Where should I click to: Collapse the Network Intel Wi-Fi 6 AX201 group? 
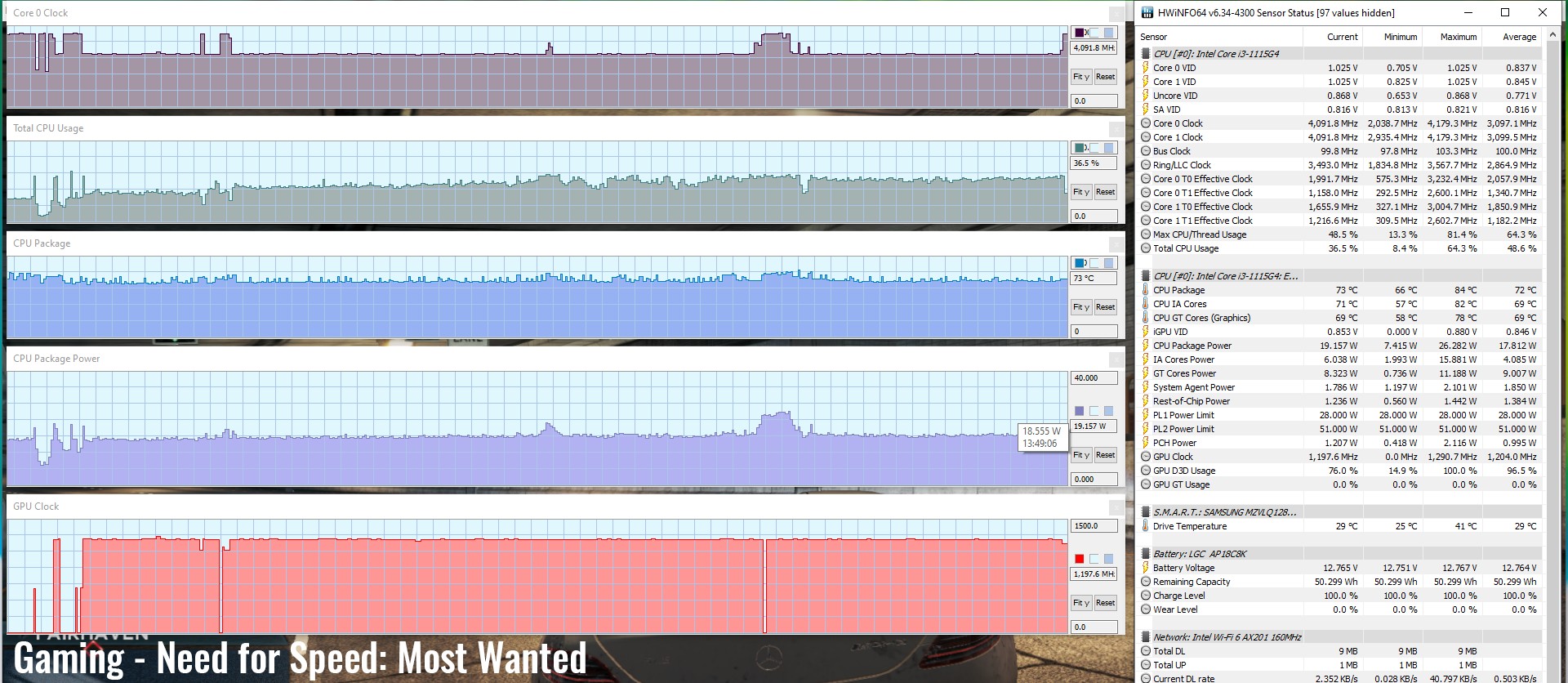tap(1146, 637)
